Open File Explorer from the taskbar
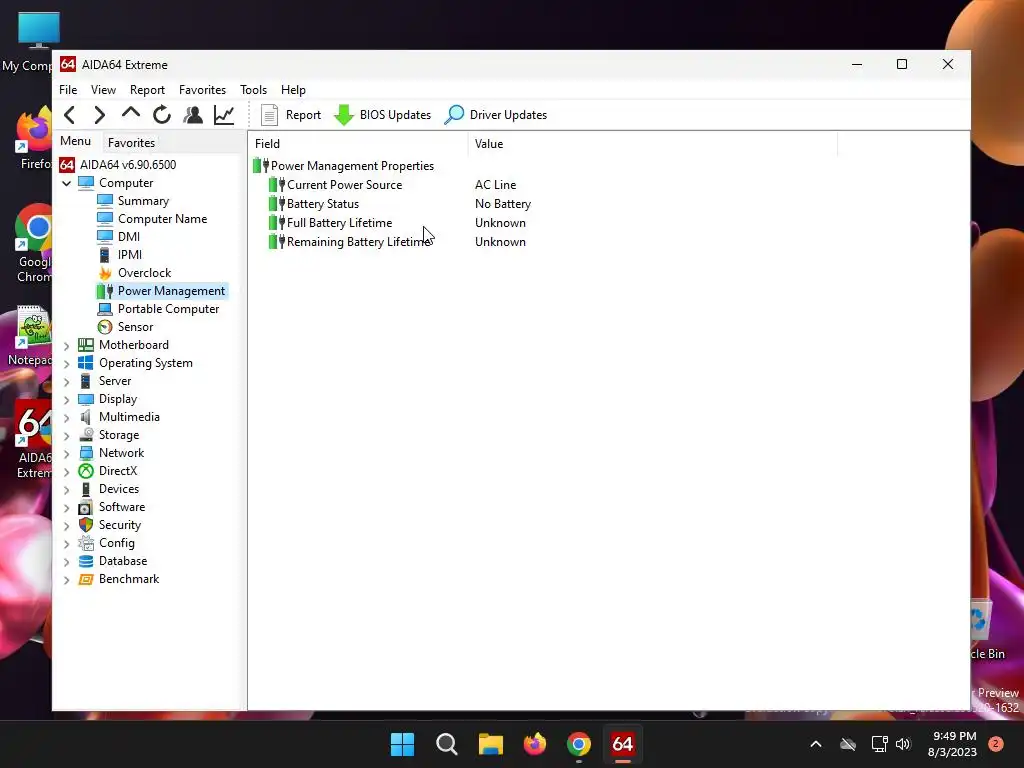This screenshot has width=1024, height=768. (490, 744)
